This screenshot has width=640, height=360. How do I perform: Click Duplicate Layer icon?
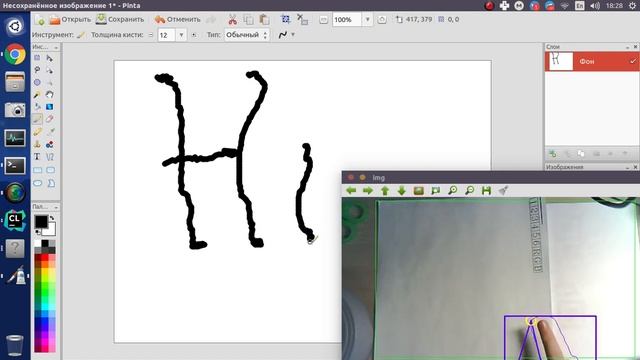point(581,153)
